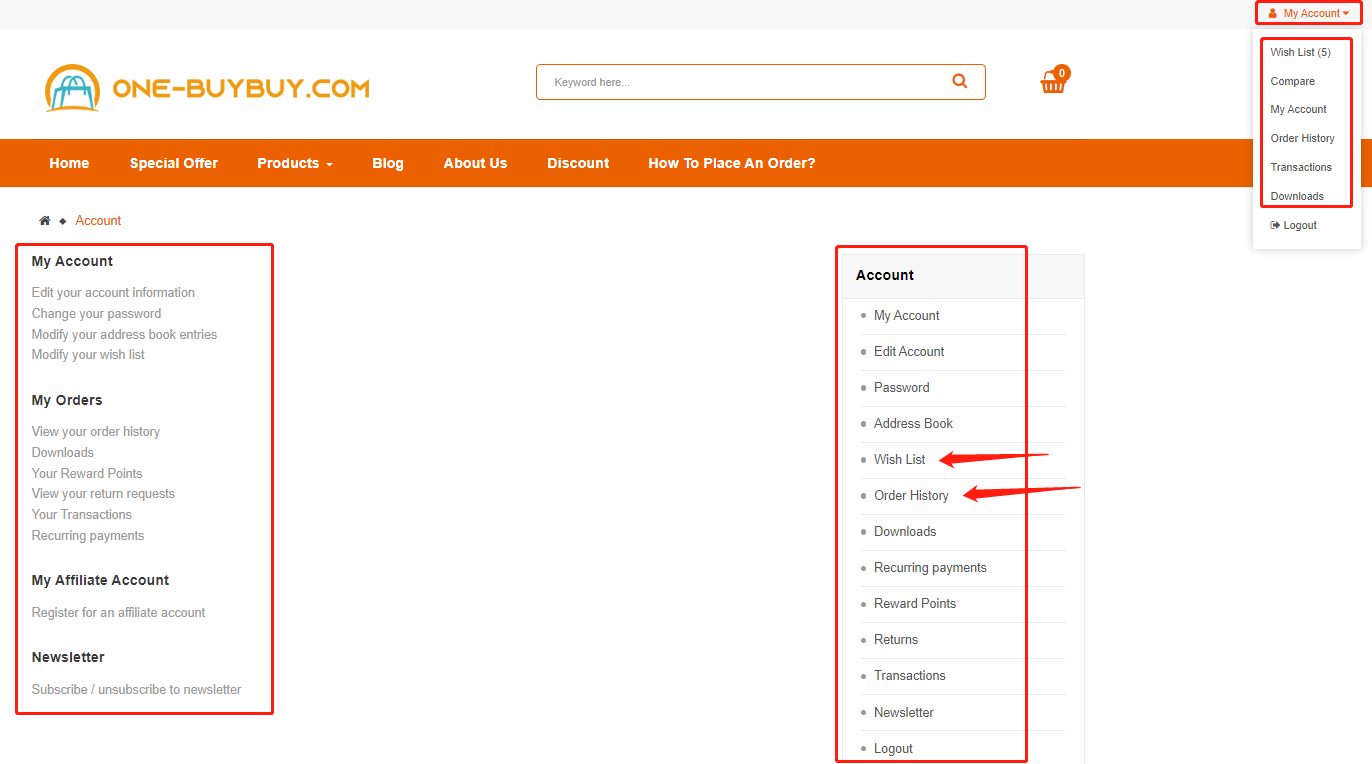This screenshot has height=764, width=1372.
Task: Select Wish List (5) in dropdown menu
Action: [x=1301, y=52]
